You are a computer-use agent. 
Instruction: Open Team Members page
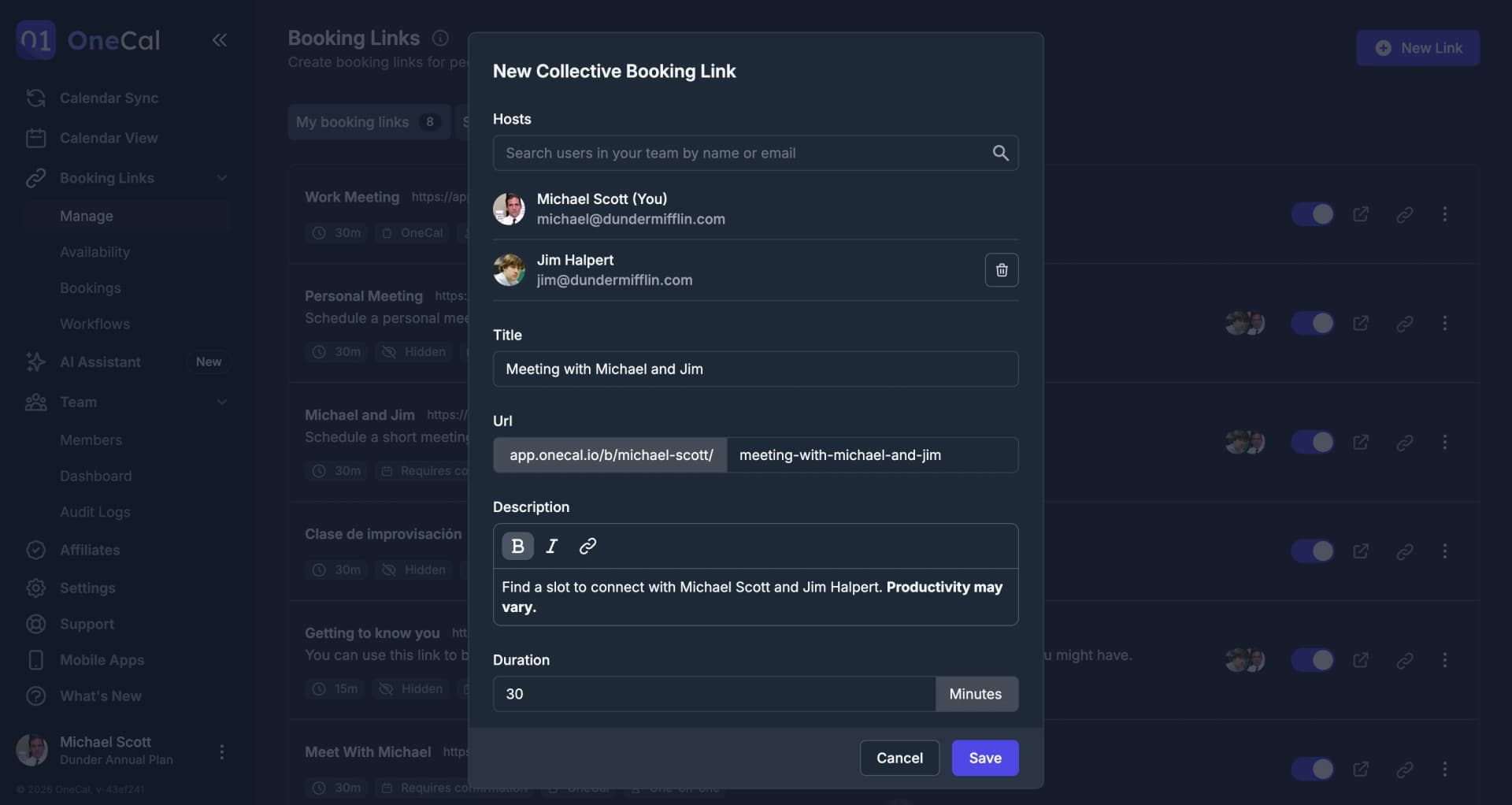click(91, 440)
